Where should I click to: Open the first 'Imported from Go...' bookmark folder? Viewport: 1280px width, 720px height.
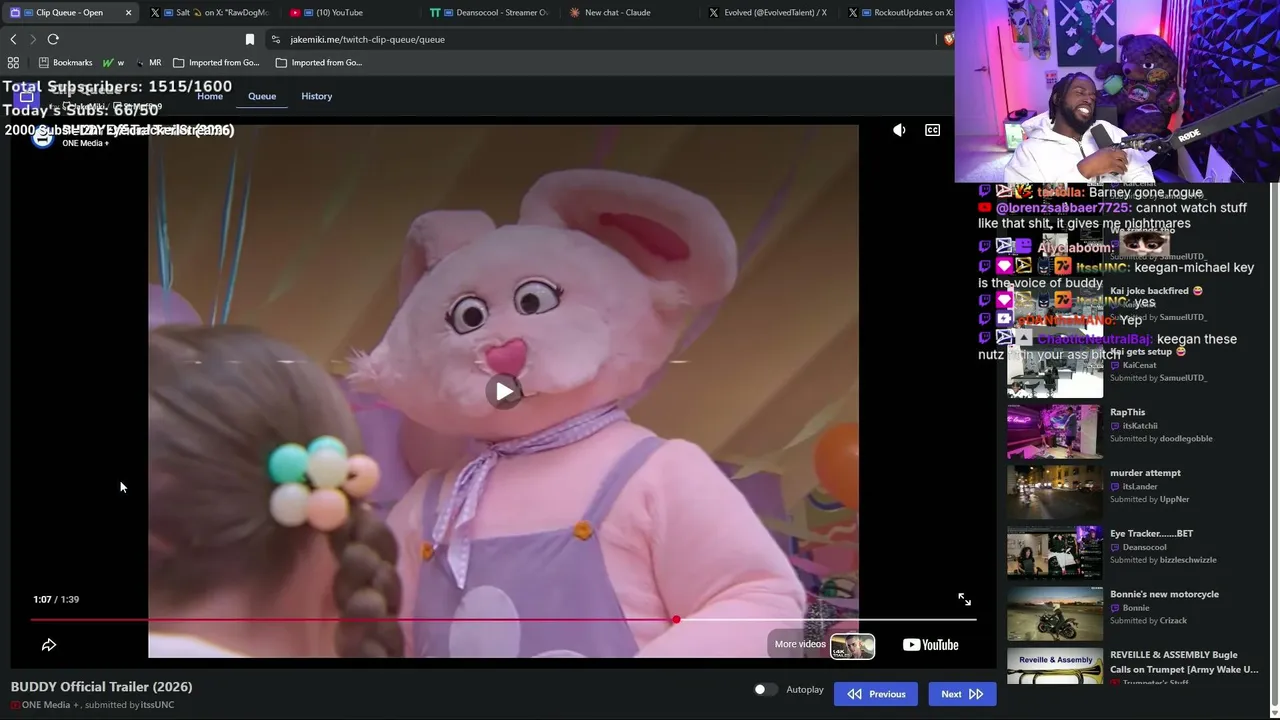[216, 62]
